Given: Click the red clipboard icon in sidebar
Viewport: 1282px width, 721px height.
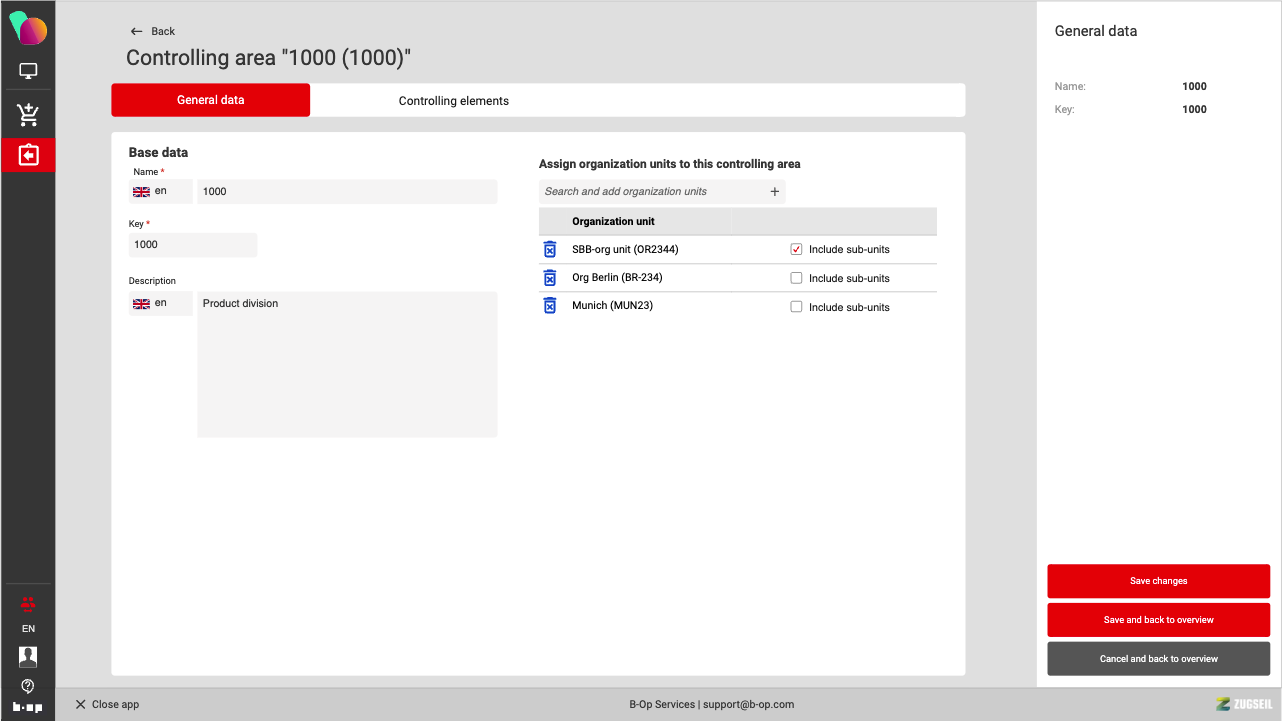Looking at the screenshot, I should pos(28,155).
